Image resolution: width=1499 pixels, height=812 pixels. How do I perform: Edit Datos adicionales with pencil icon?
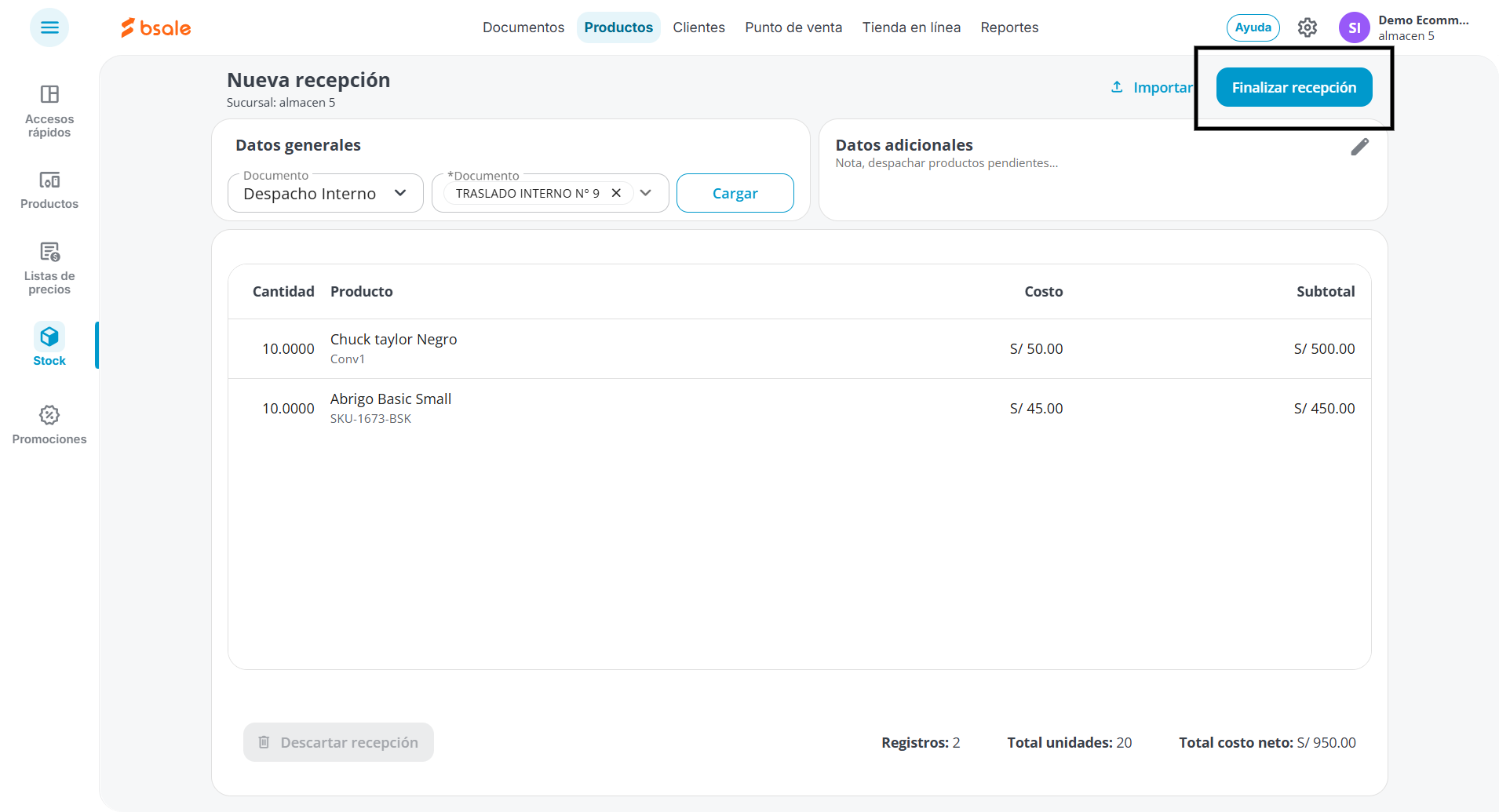click(x=1360, y=147)
